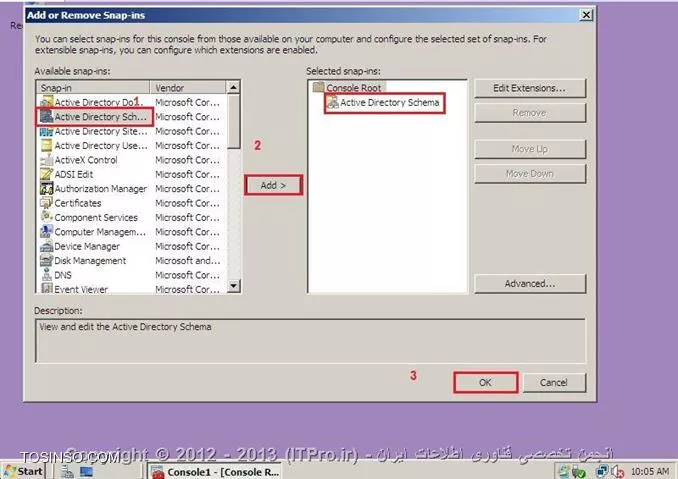Click the Show Desktop quick launch icon
This screenshot has width=678, height=479.
[x=86, y=472]
